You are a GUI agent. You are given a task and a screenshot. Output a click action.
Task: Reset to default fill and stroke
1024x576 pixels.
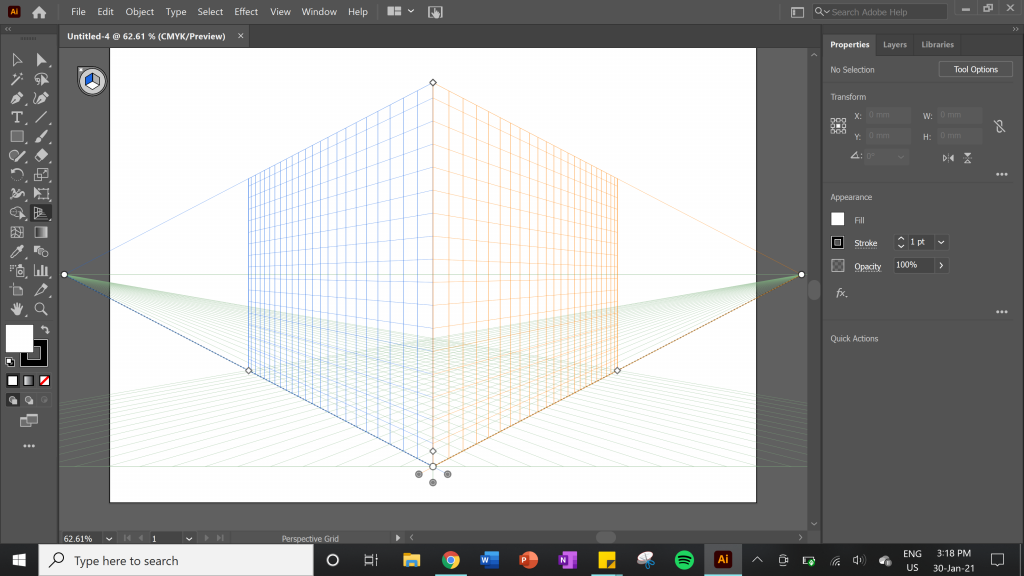[10, 361]
